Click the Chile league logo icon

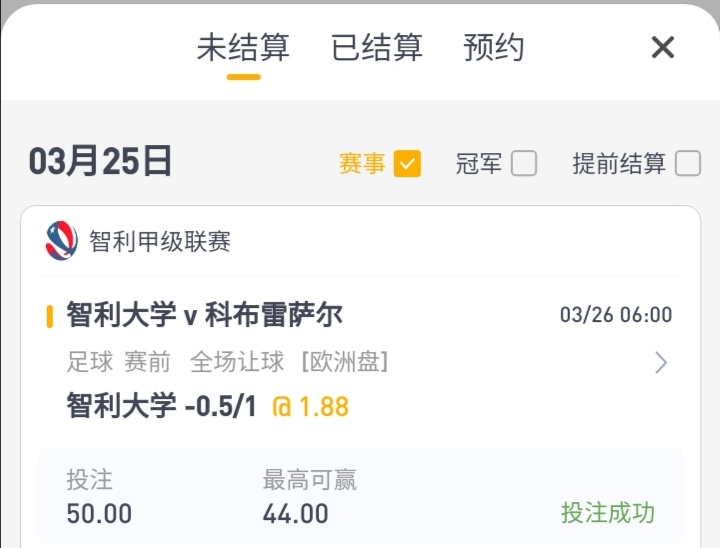[62, 241]
